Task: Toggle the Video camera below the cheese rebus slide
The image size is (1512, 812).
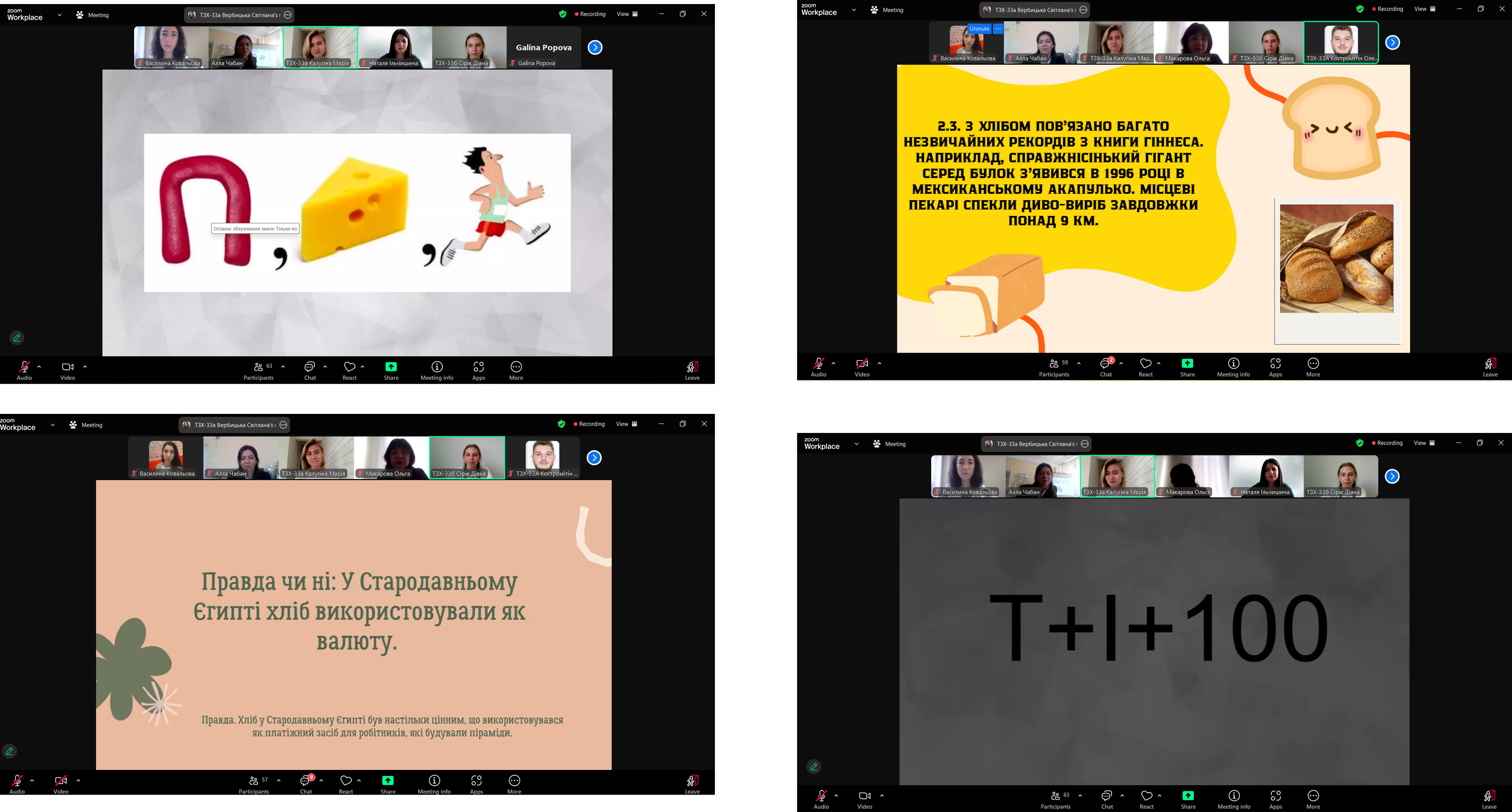Action: click(x=67, y=371)
